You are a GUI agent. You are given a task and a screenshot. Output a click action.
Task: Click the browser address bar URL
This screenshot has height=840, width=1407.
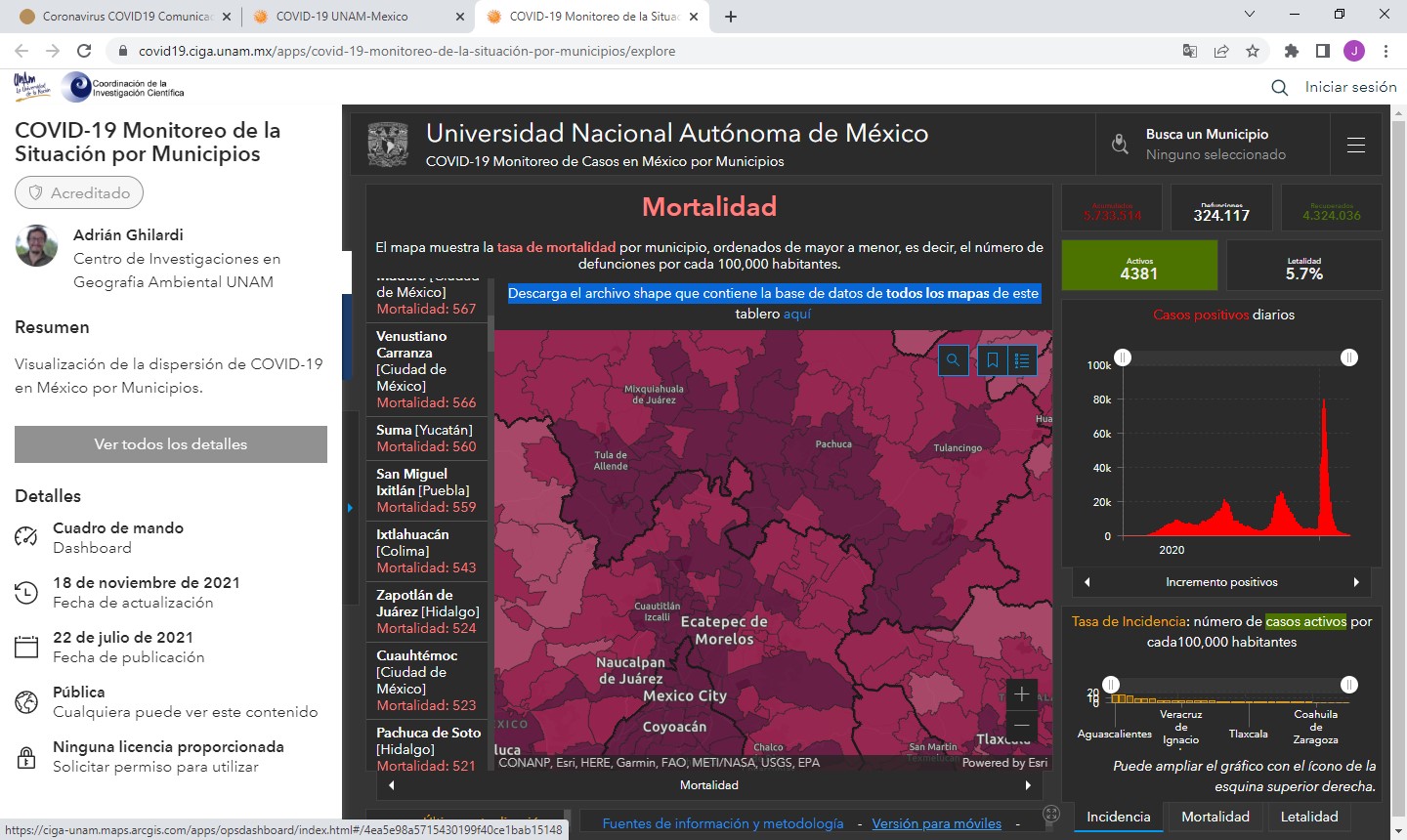click(406, 51)
